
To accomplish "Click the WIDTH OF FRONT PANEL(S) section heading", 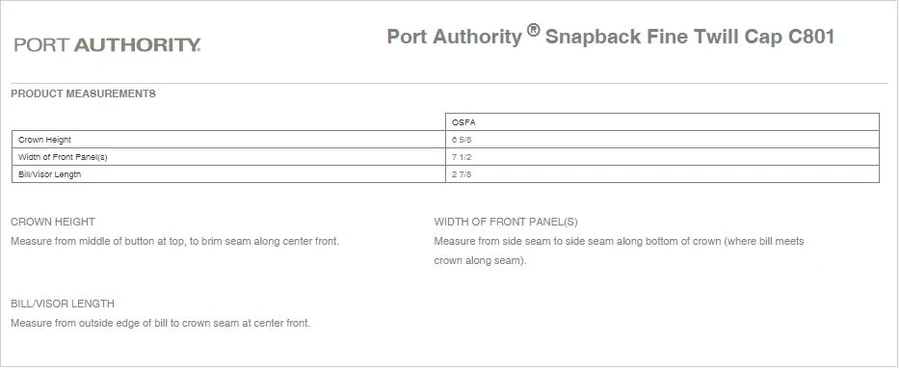I will click(x=506, y=221).
